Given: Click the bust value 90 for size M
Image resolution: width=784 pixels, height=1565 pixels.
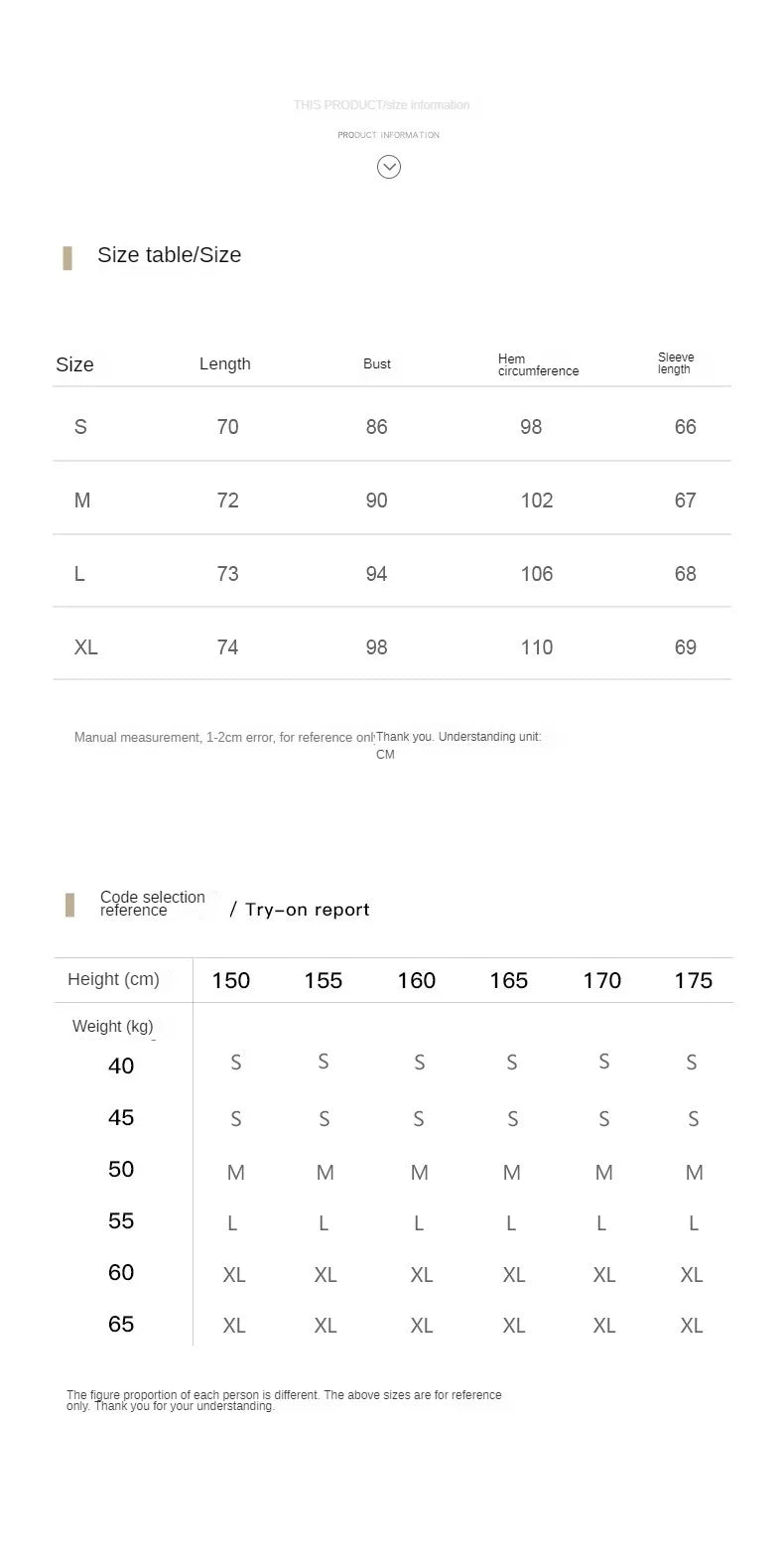Looking at the screenshot, I should pyautogui.click(x=377, y=500).
